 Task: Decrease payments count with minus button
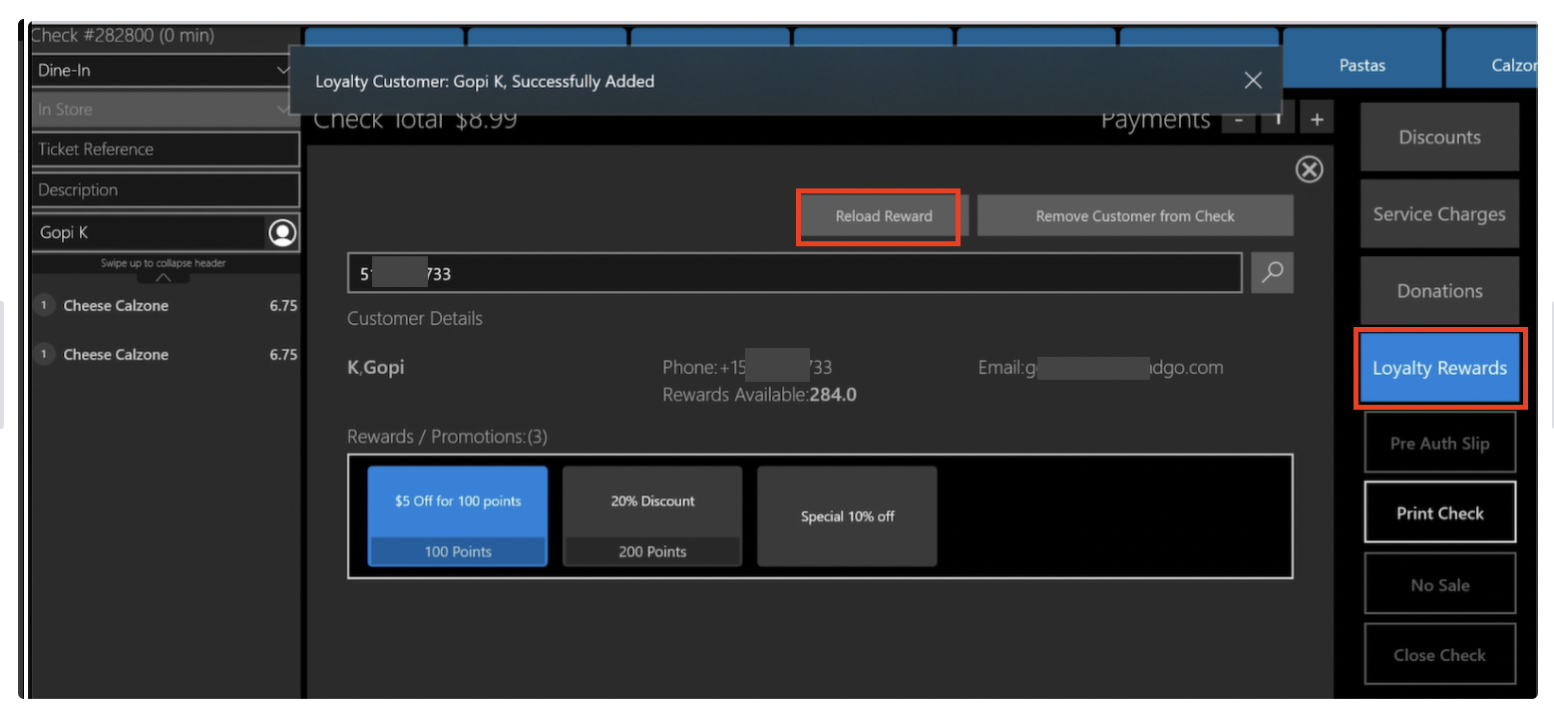[1239, 119]
